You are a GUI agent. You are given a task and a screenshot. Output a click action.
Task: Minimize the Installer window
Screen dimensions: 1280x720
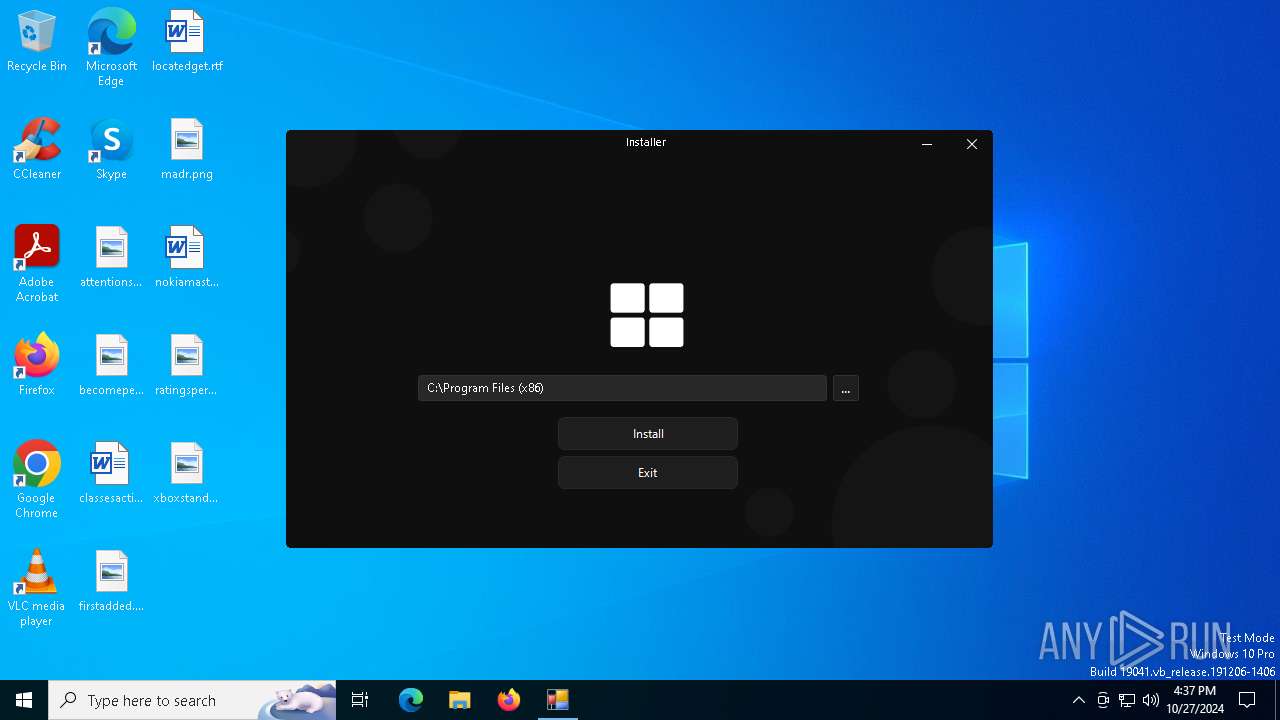tap(927, 144)
